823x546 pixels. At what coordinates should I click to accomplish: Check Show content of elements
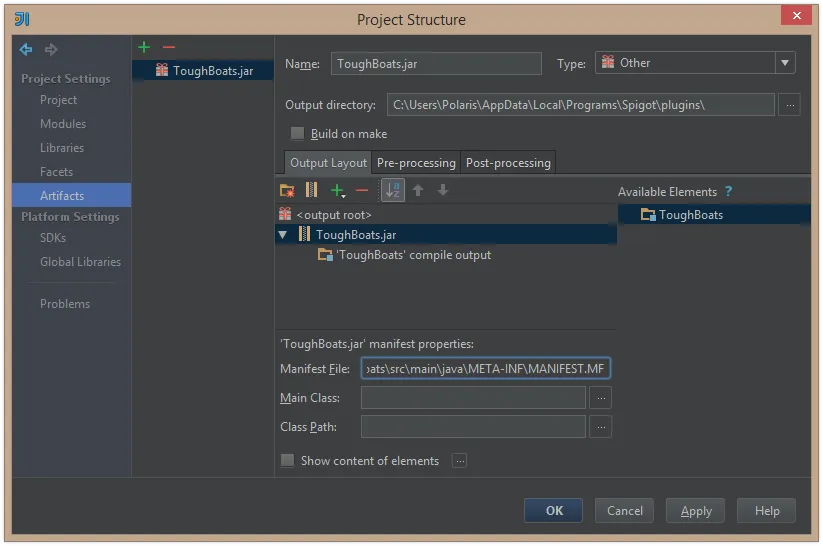click(x=287, y=460)
